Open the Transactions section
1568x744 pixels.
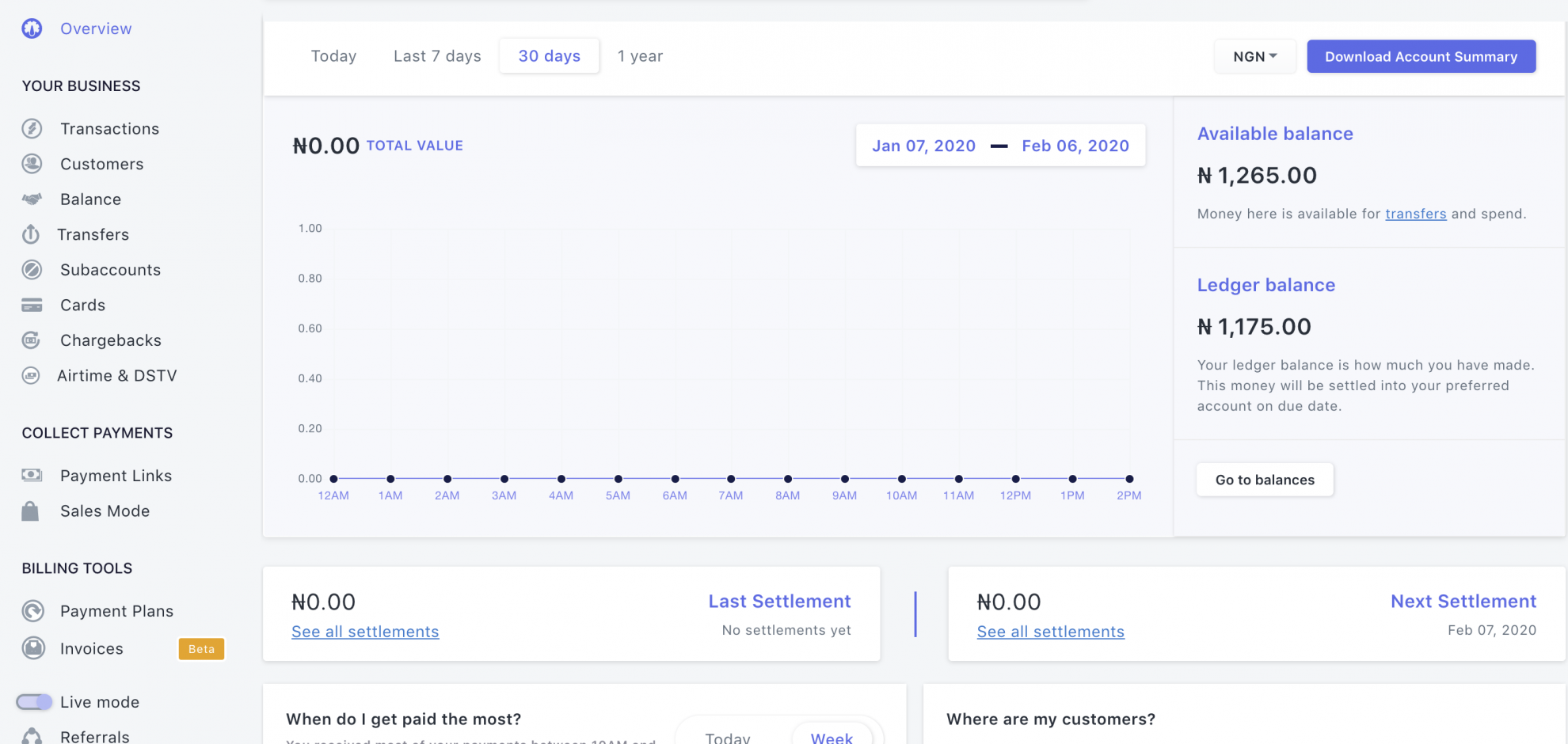tap(109, 128)
